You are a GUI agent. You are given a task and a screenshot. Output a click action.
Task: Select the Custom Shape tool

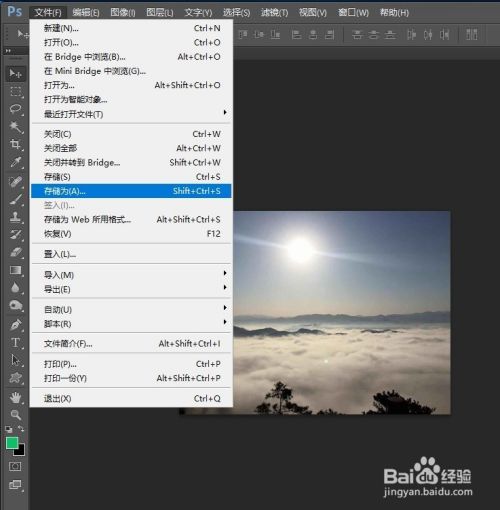tap(15, 378)
